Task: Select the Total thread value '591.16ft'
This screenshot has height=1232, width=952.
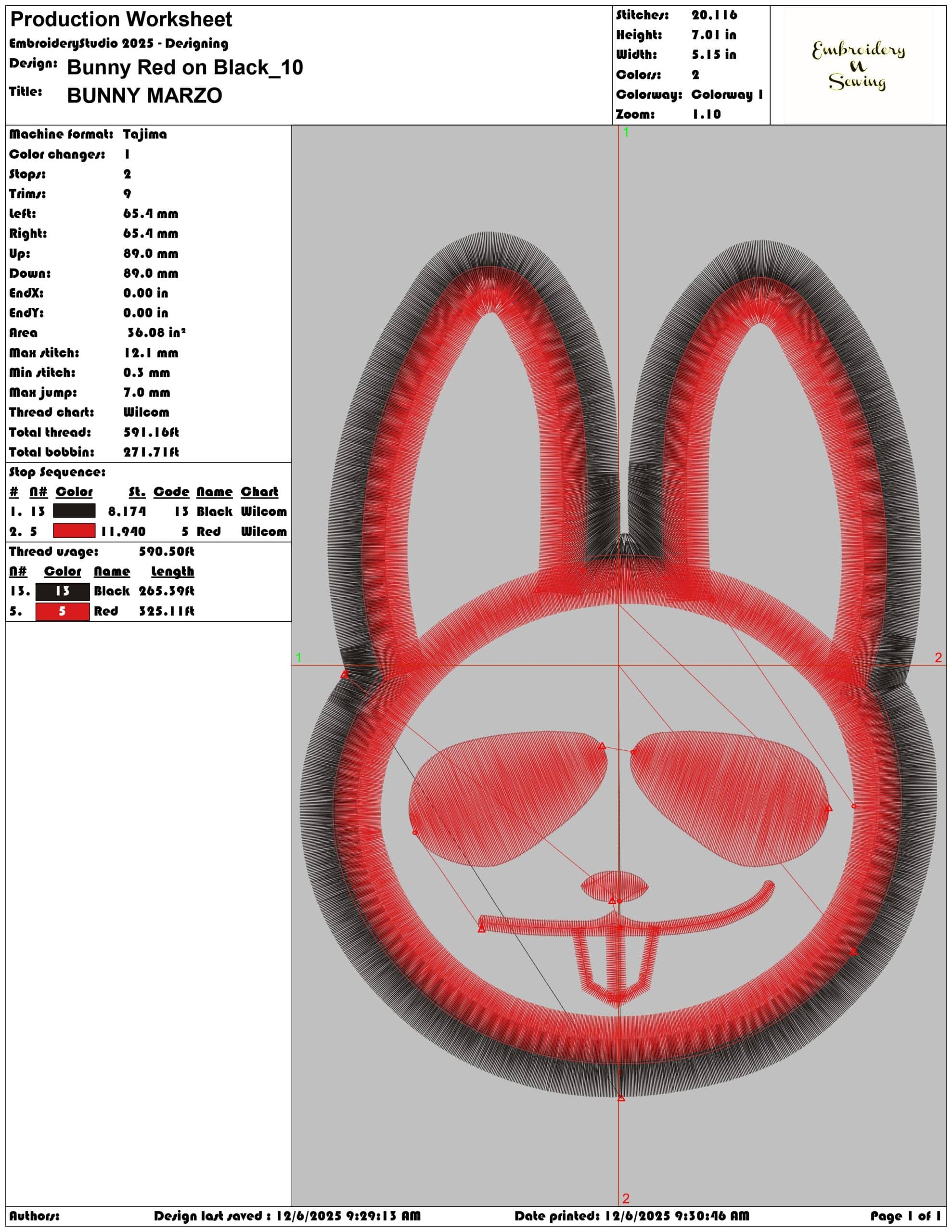Action: tap(151, 433)
